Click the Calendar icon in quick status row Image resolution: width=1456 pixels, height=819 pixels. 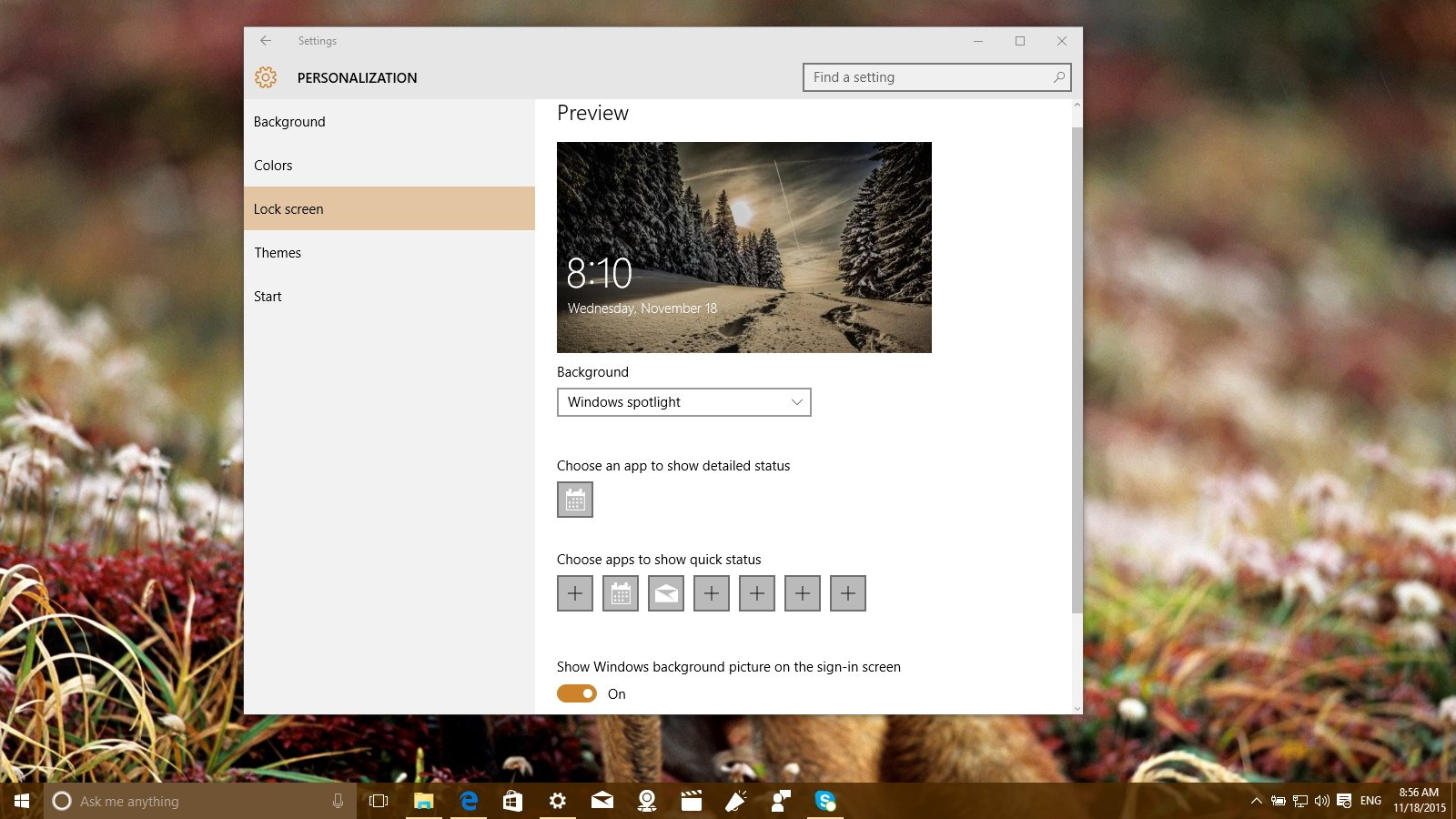pos(621,593)
